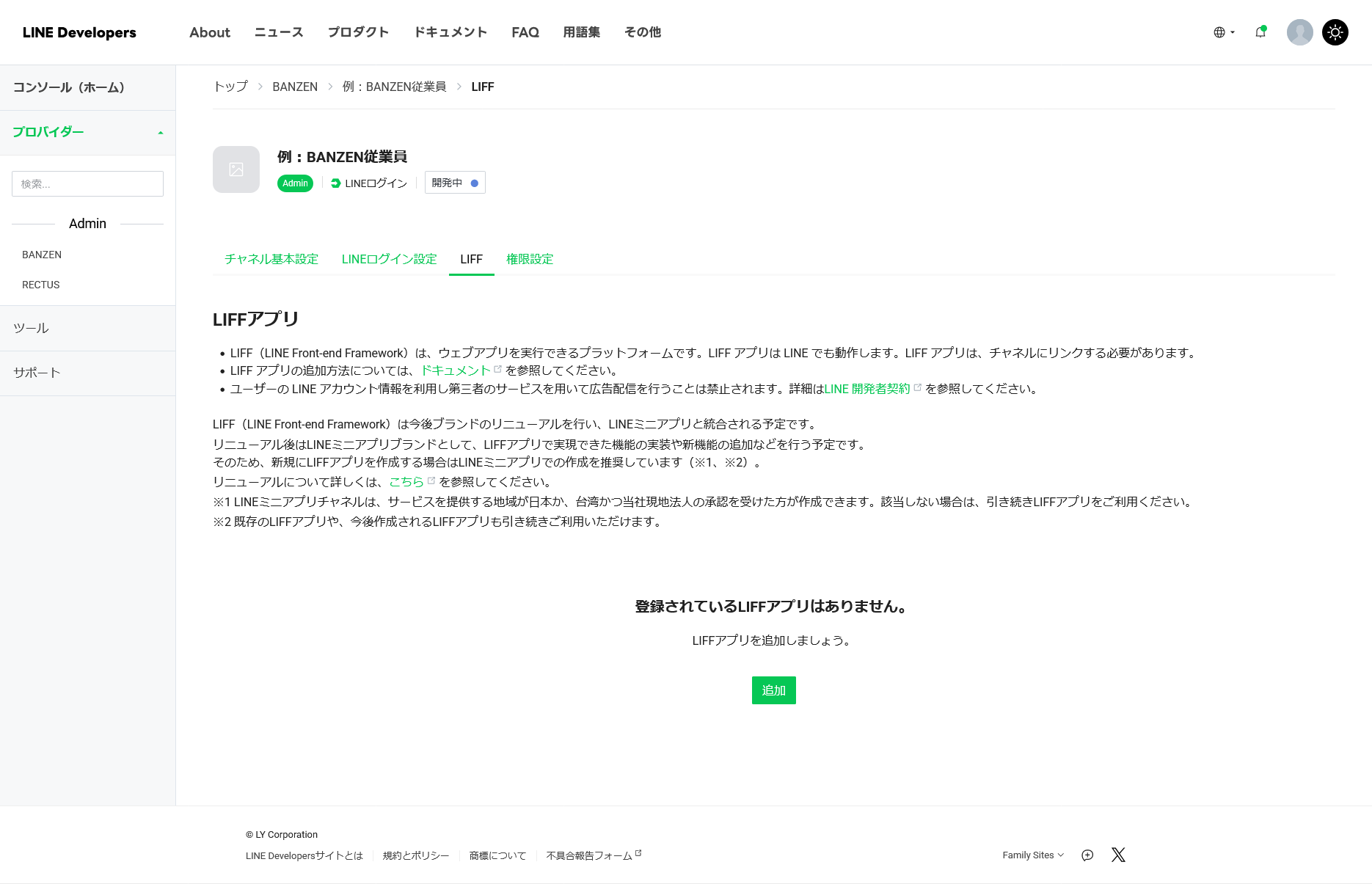Screen dimensions: 1372x884
Task: Click the Admin divider label in sidebar
Action: tap(87, 224)
